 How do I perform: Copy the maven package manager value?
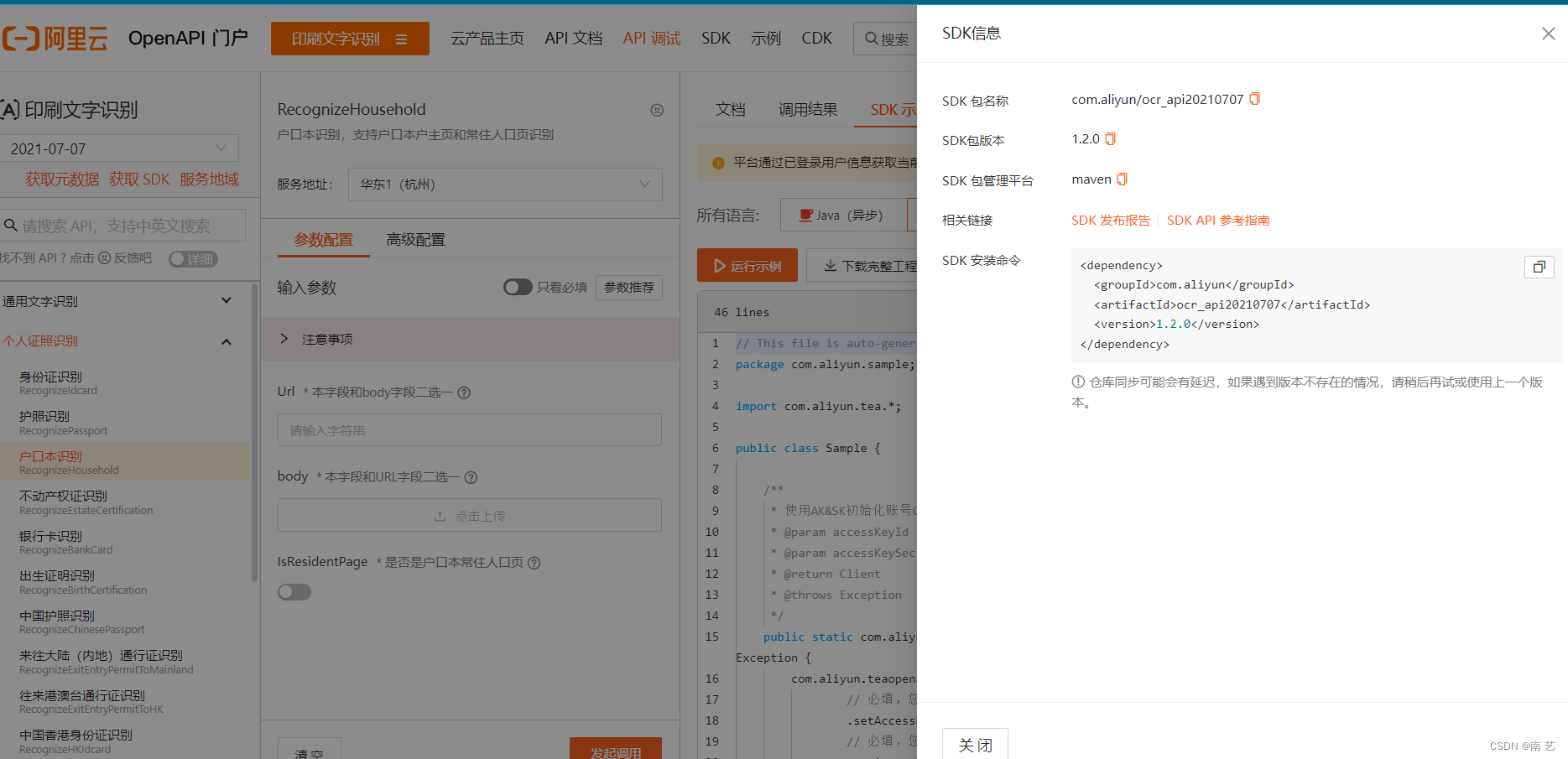[1122, 179]
